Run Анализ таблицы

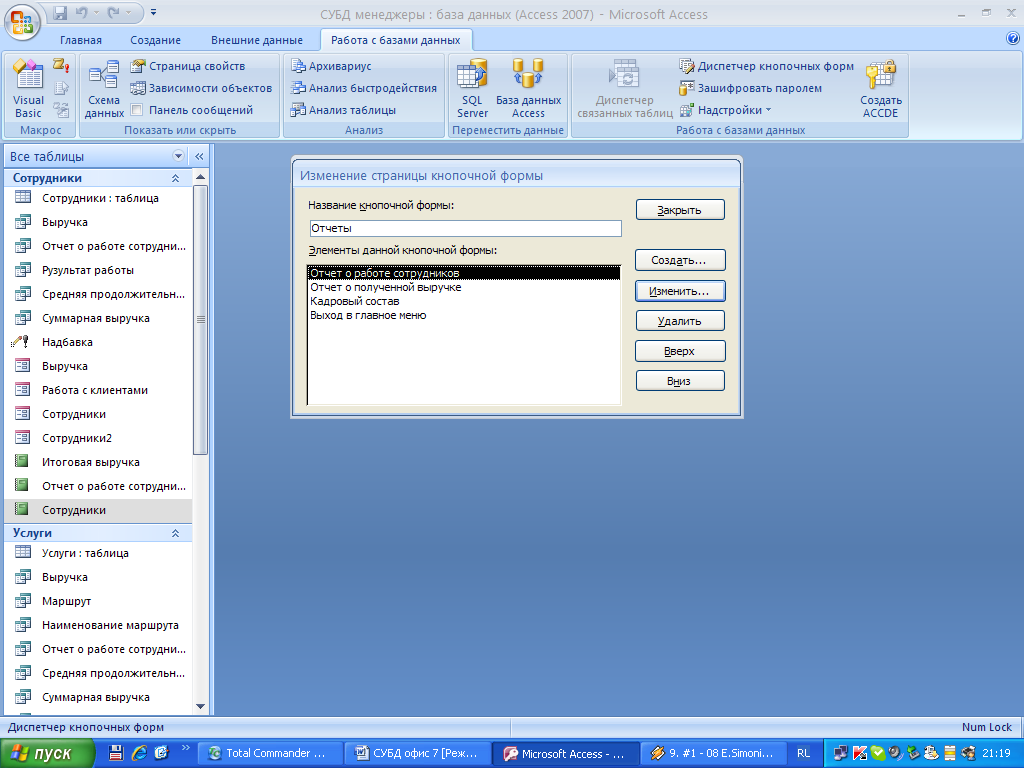[x=344, y=110]
